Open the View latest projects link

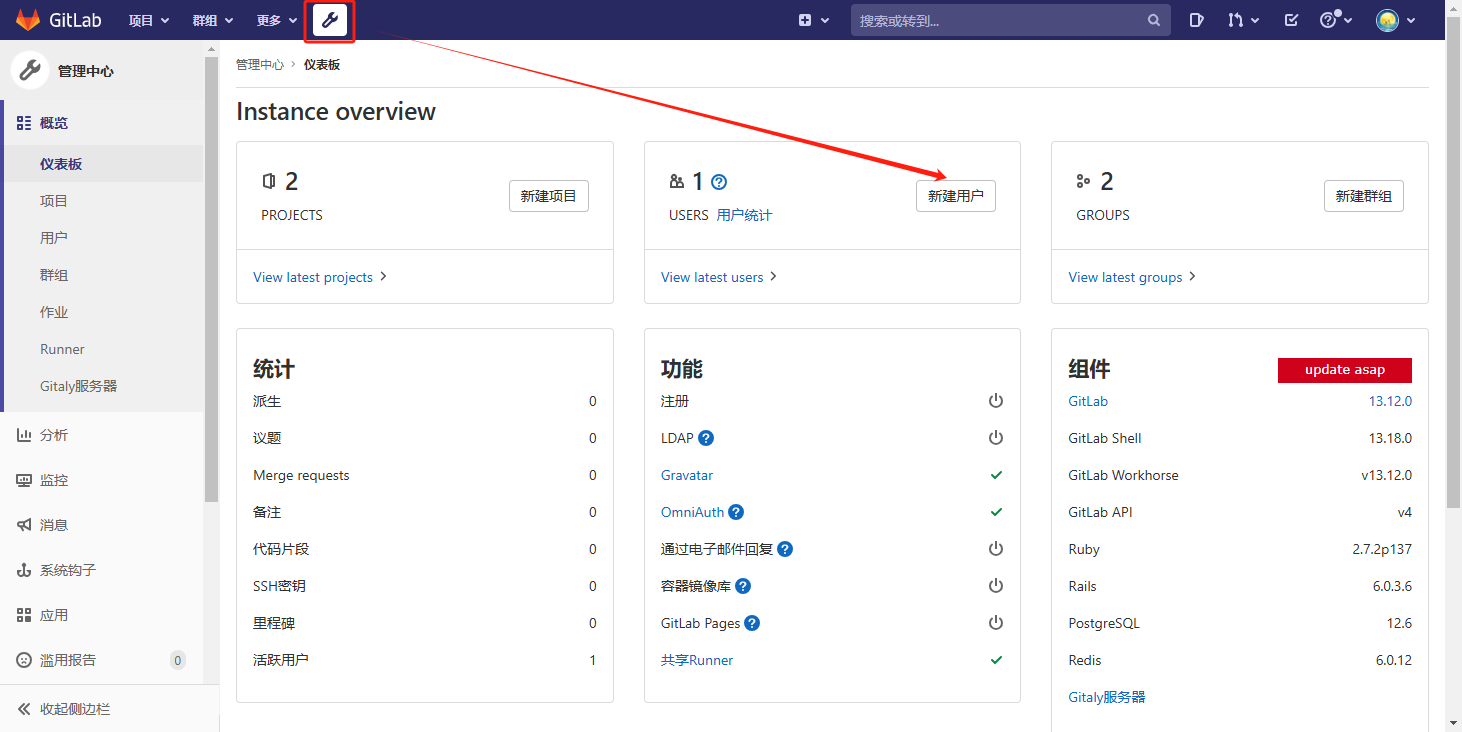point(313,277)
